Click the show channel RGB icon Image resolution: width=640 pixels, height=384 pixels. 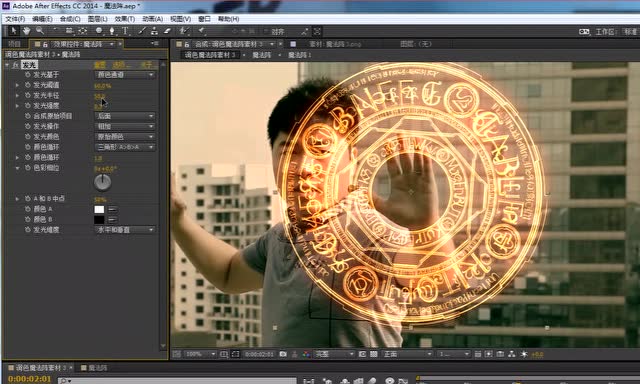[x=306, y=354]
